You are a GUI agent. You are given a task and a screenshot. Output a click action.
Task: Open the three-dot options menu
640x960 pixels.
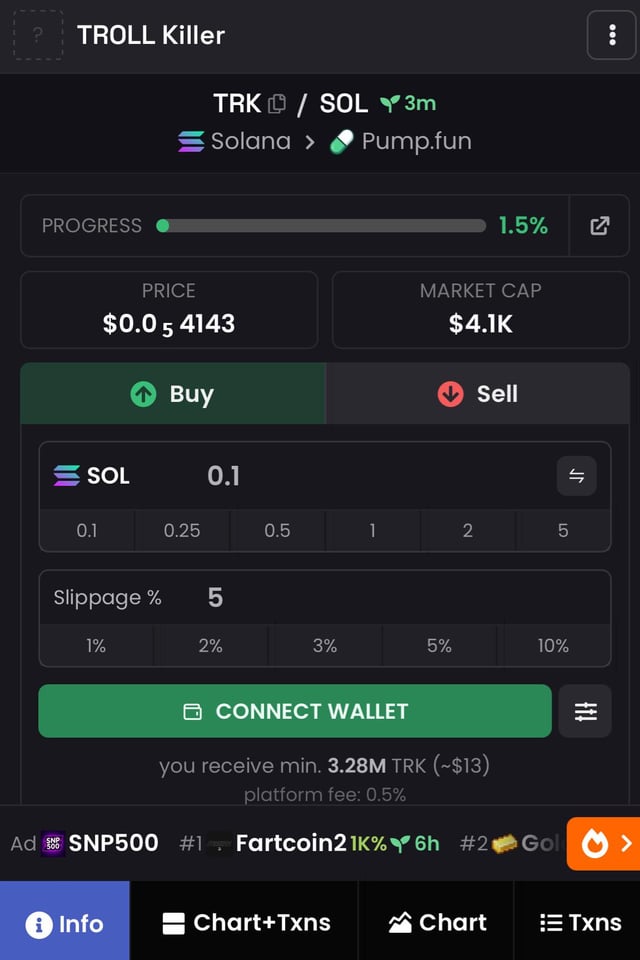(x=612, y=37)
